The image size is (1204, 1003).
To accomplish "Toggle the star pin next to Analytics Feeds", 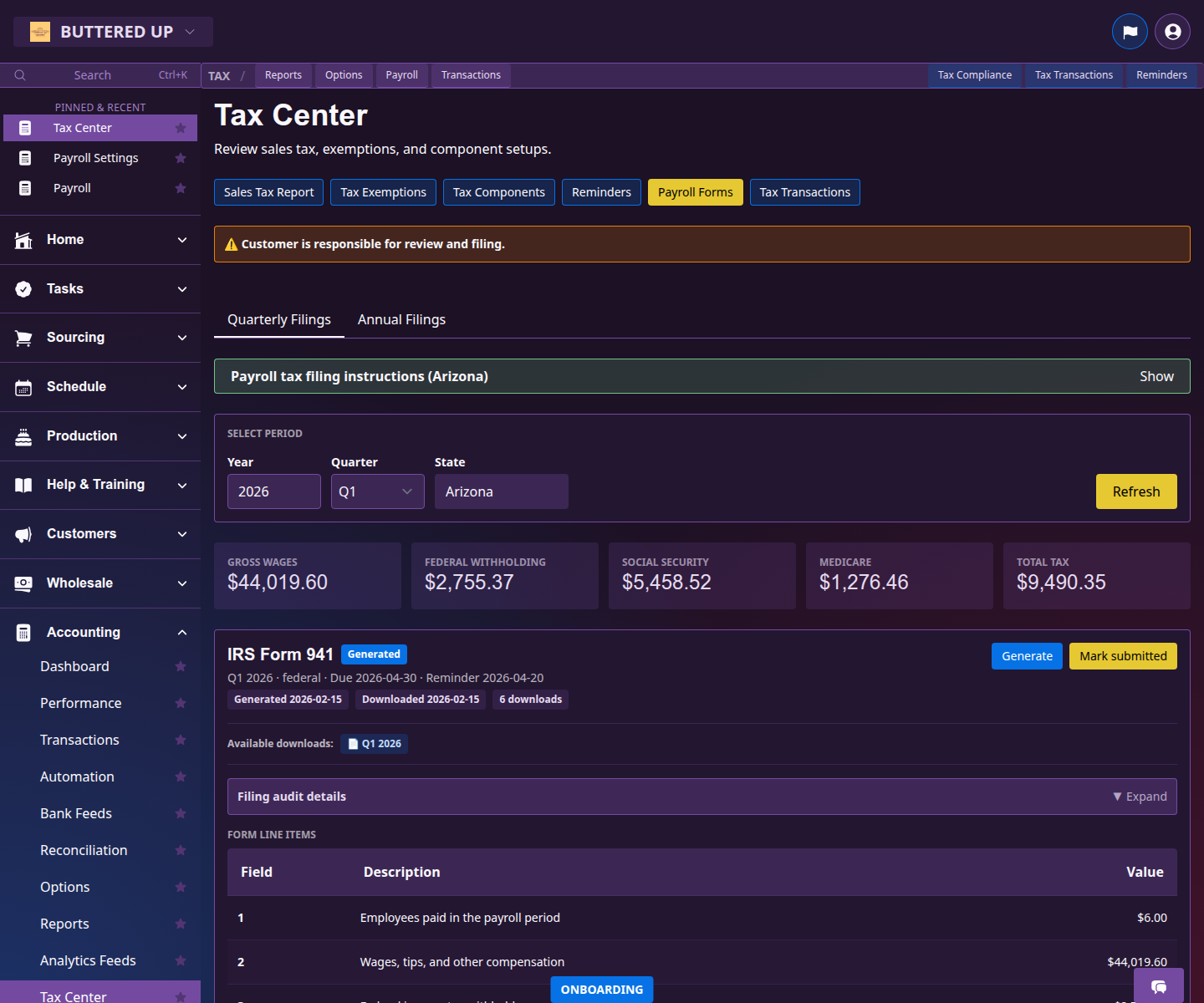I will 181,960.
